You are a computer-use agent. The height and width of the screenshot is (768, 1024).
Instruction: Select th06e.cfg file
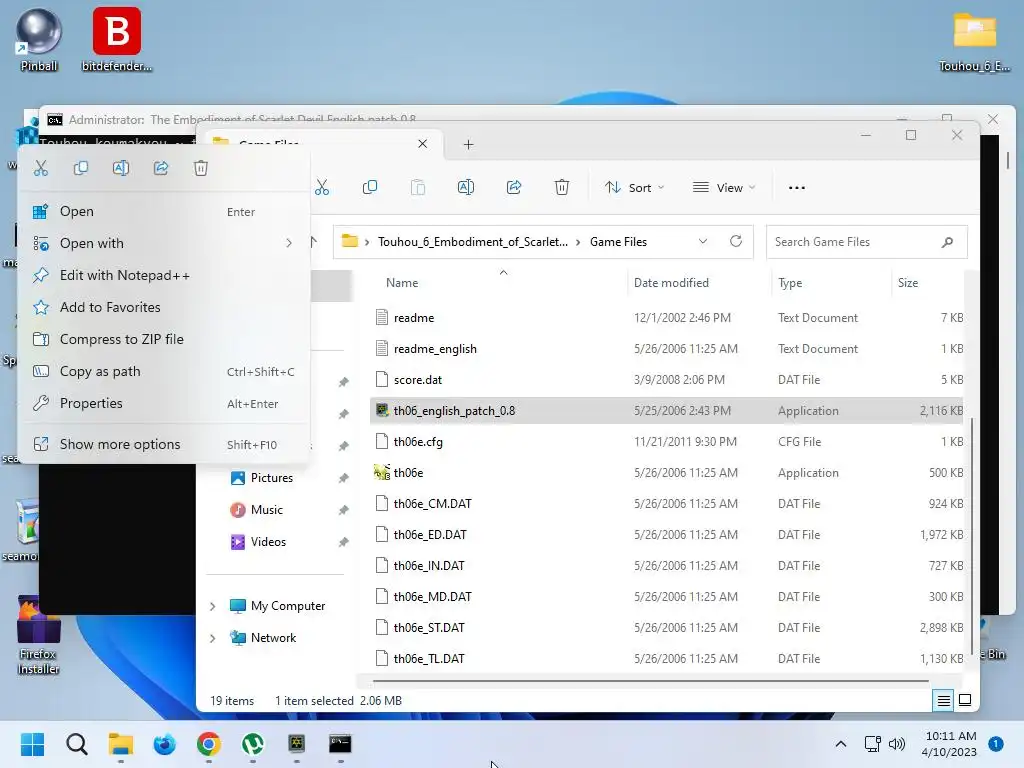click(666, 442)
